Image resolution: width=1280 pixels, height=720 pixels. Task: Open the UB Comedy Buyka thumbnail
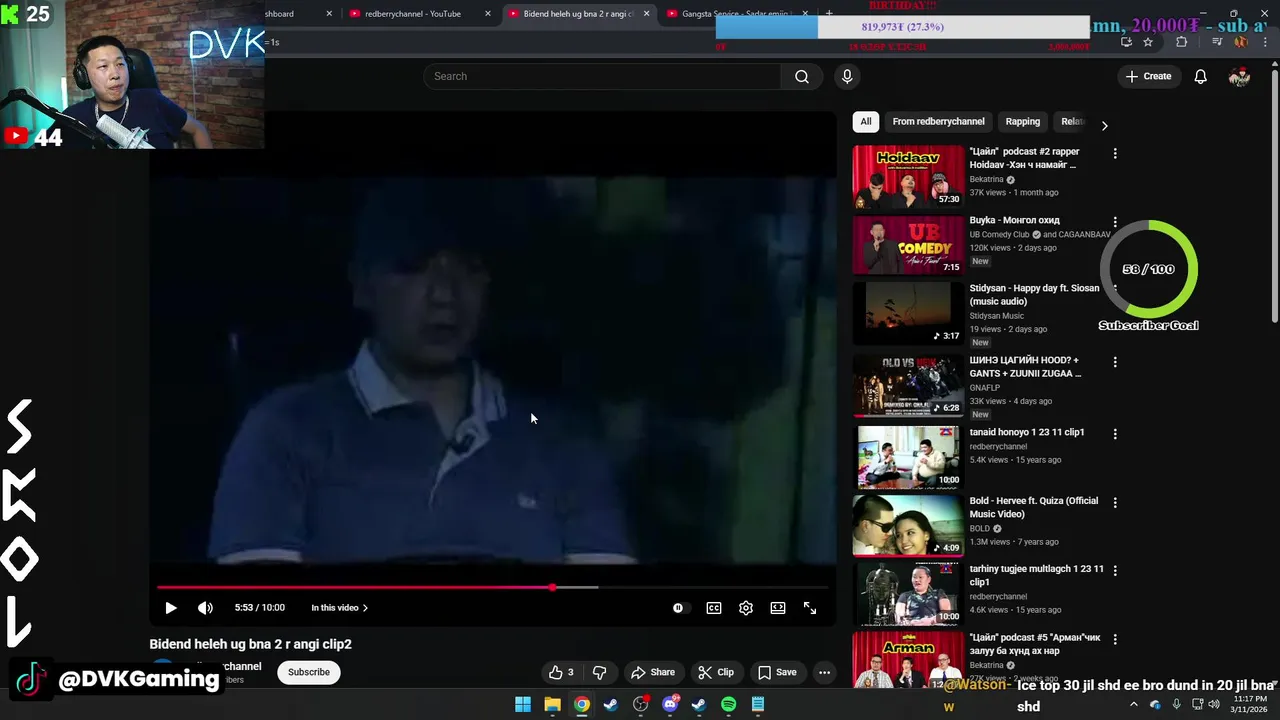908,244
